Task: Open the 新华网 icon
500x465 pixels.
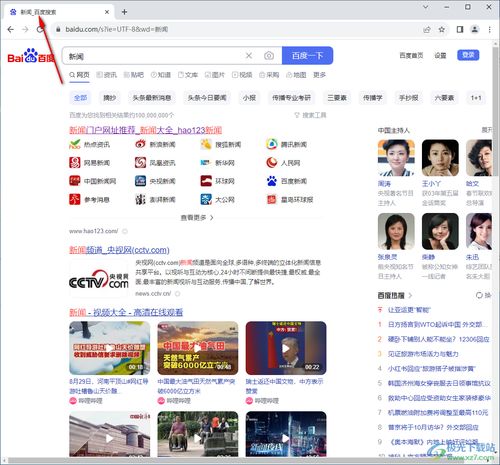Action: 206,163
